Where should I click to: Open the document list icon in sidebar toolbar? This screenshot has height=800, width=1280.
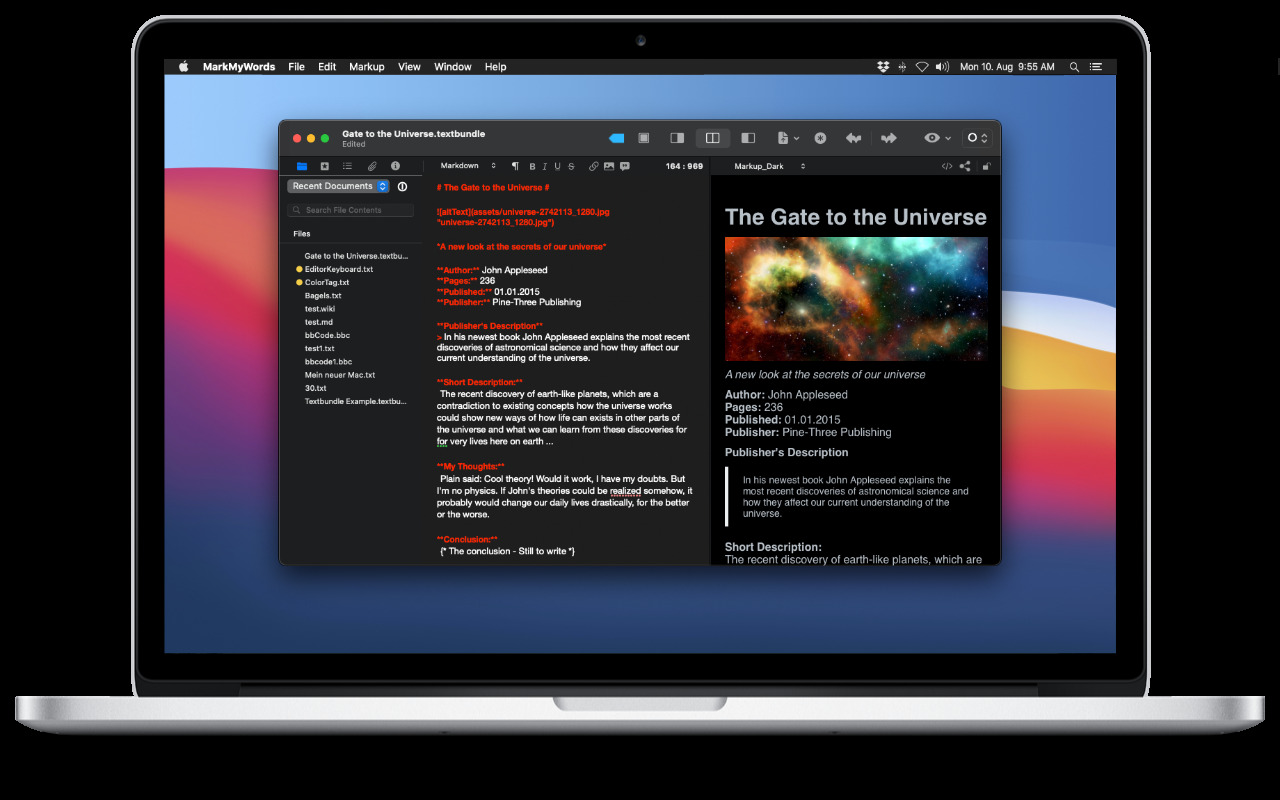coord(348,166)
